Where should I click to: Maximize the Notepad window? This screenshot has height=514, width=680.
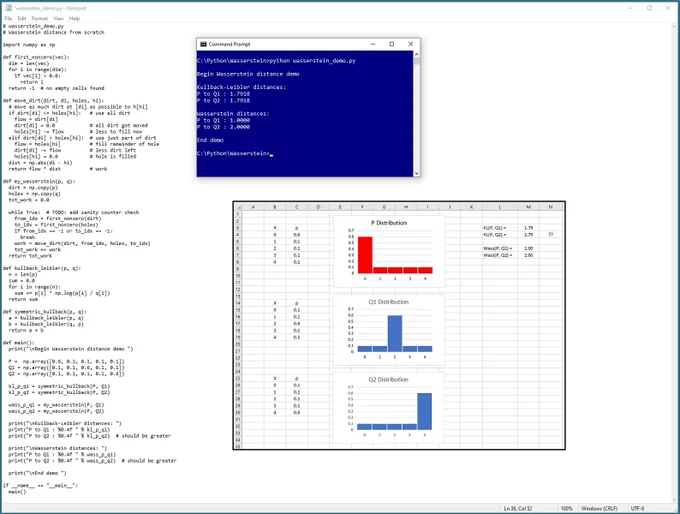649,8
